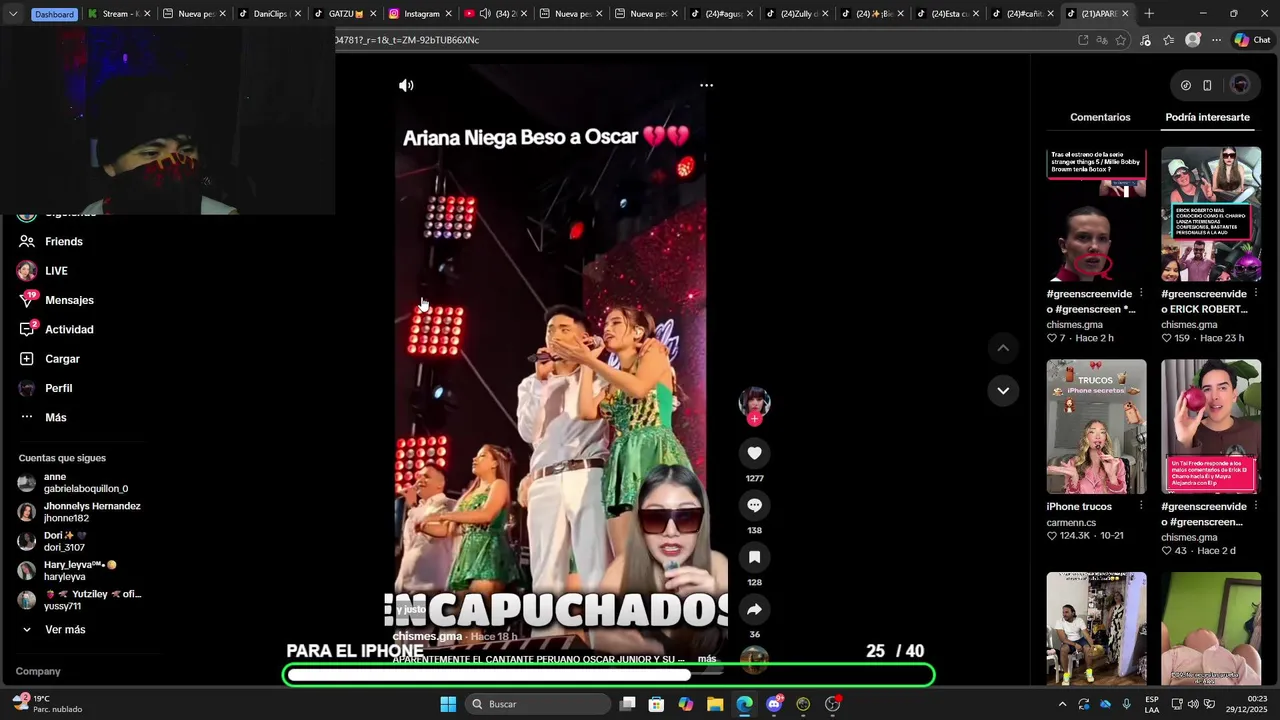
Task: Open options for first #greenscreenvideo card
Action: pyautogui.click(x=1141, y=294)
